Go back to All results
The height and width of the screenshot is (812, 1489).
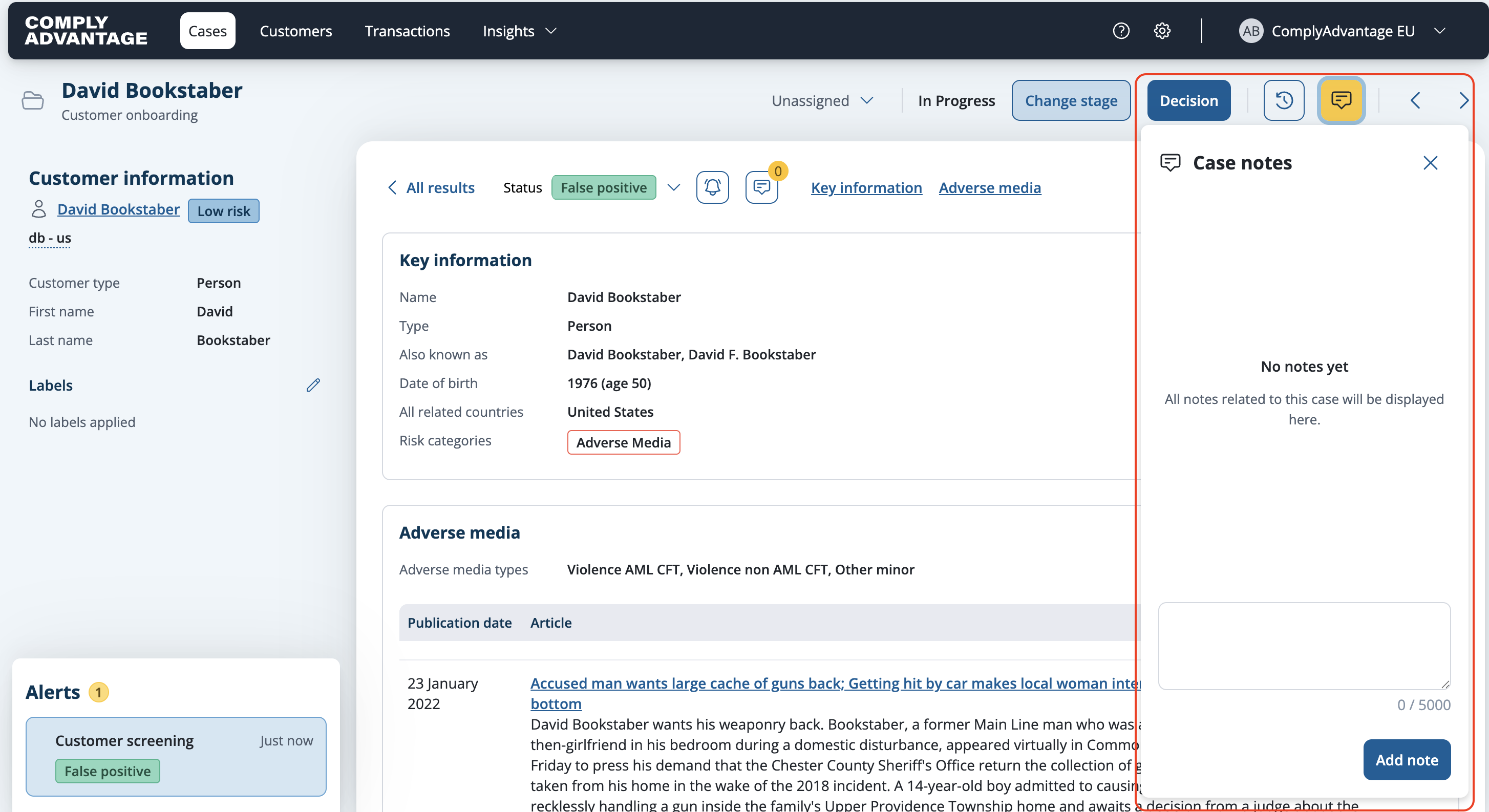coord(431,187)
